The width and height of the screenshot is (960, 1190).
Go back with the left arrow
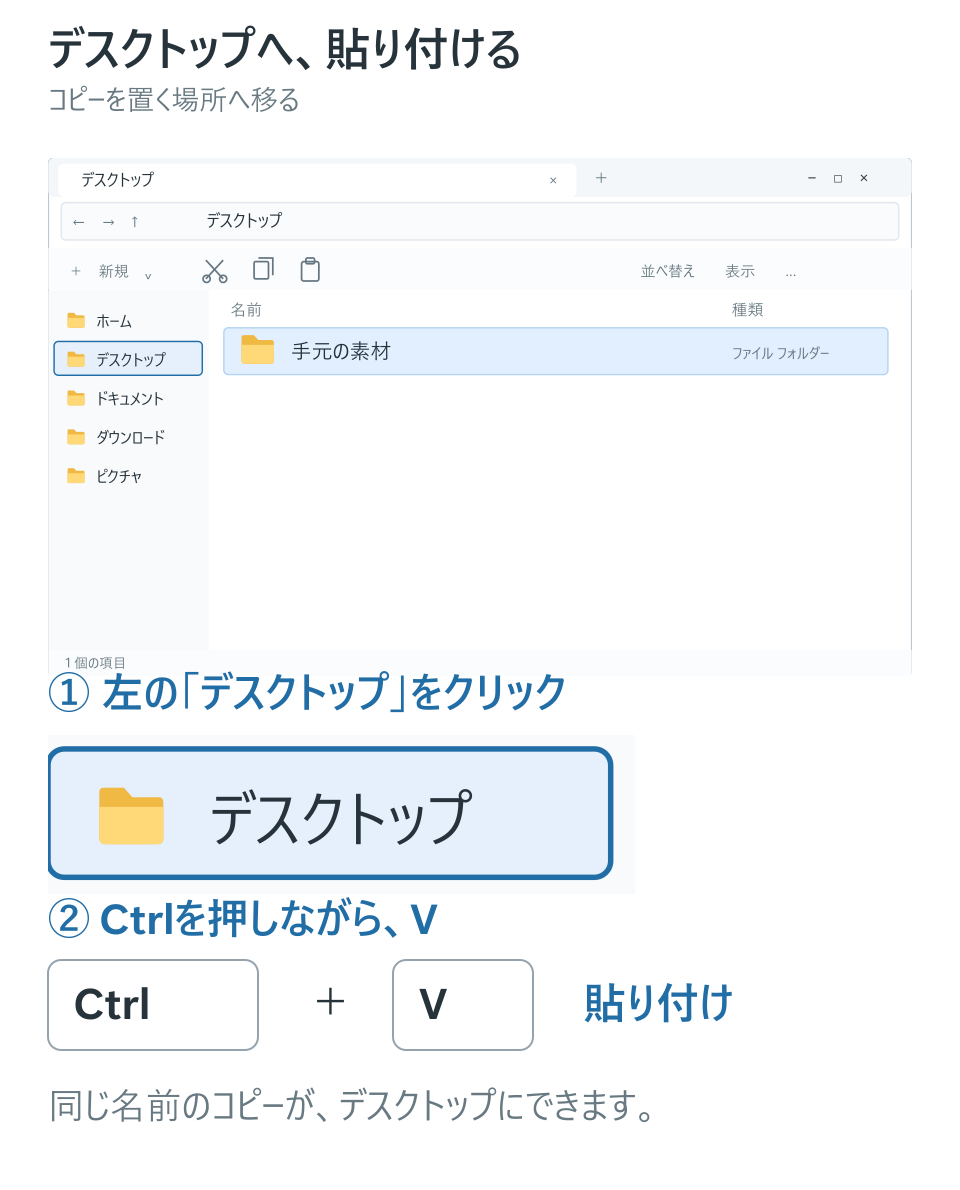[79, 222]
